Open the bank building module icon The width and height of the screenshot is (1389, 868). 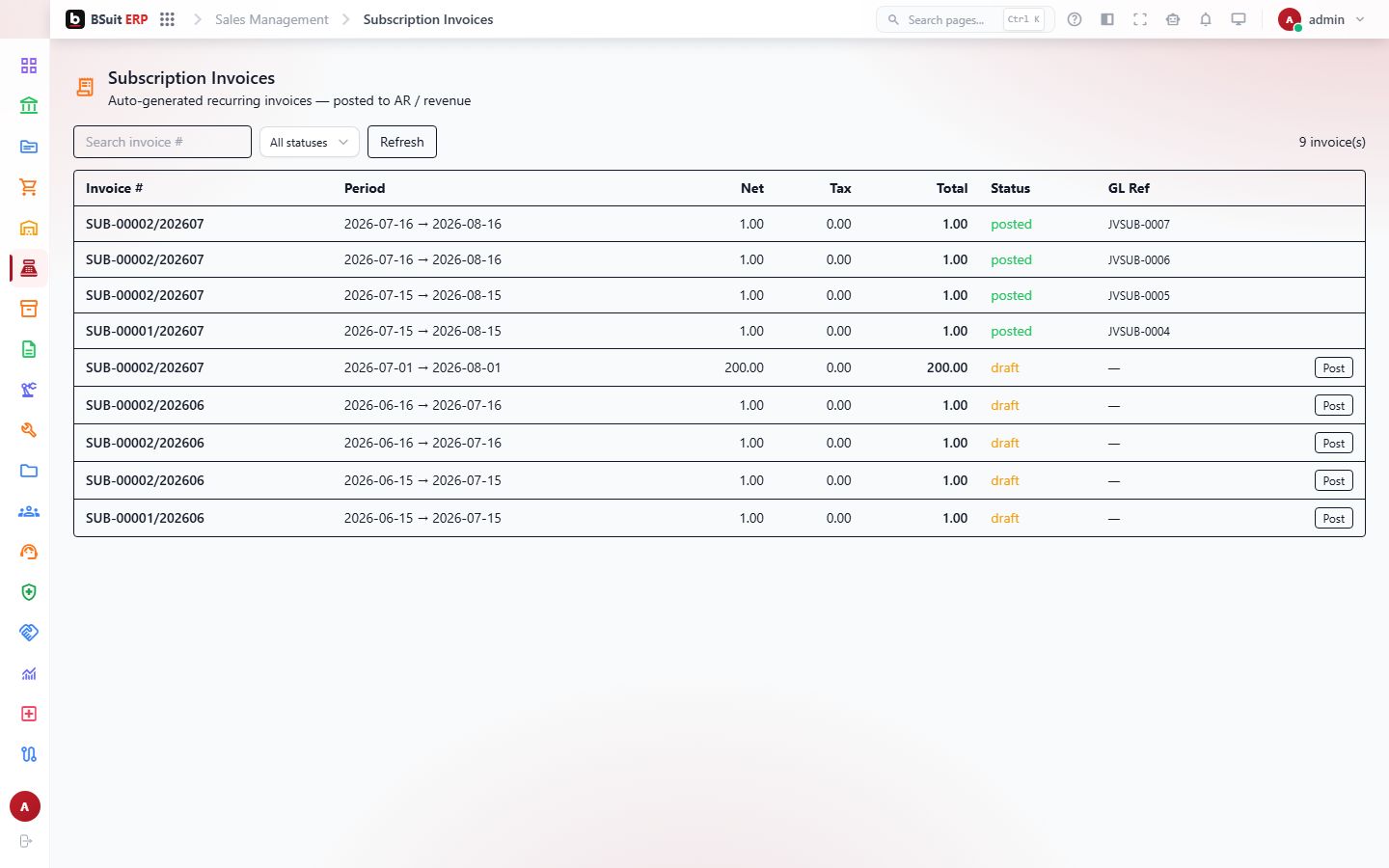pos(29,106)
